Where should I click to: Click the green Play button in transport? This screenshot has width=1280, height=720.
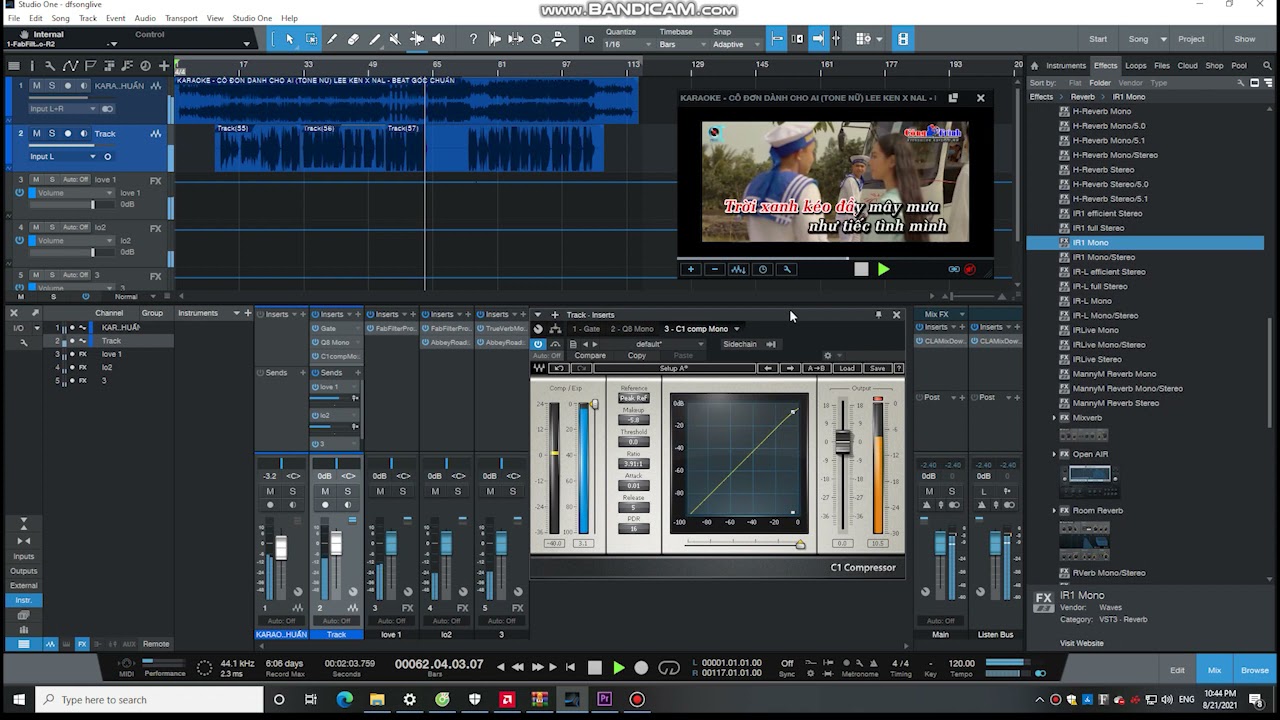pos(618,667)
